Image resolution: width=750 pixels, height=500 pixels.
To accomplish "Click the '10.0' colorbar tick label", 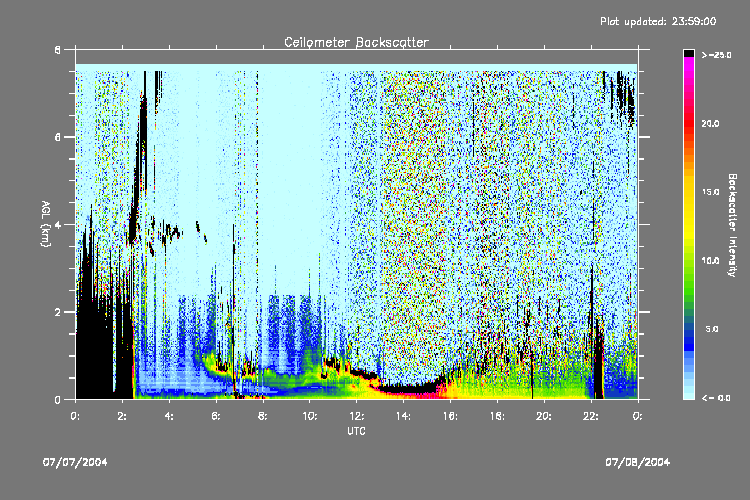I will [x=710, y=261].
